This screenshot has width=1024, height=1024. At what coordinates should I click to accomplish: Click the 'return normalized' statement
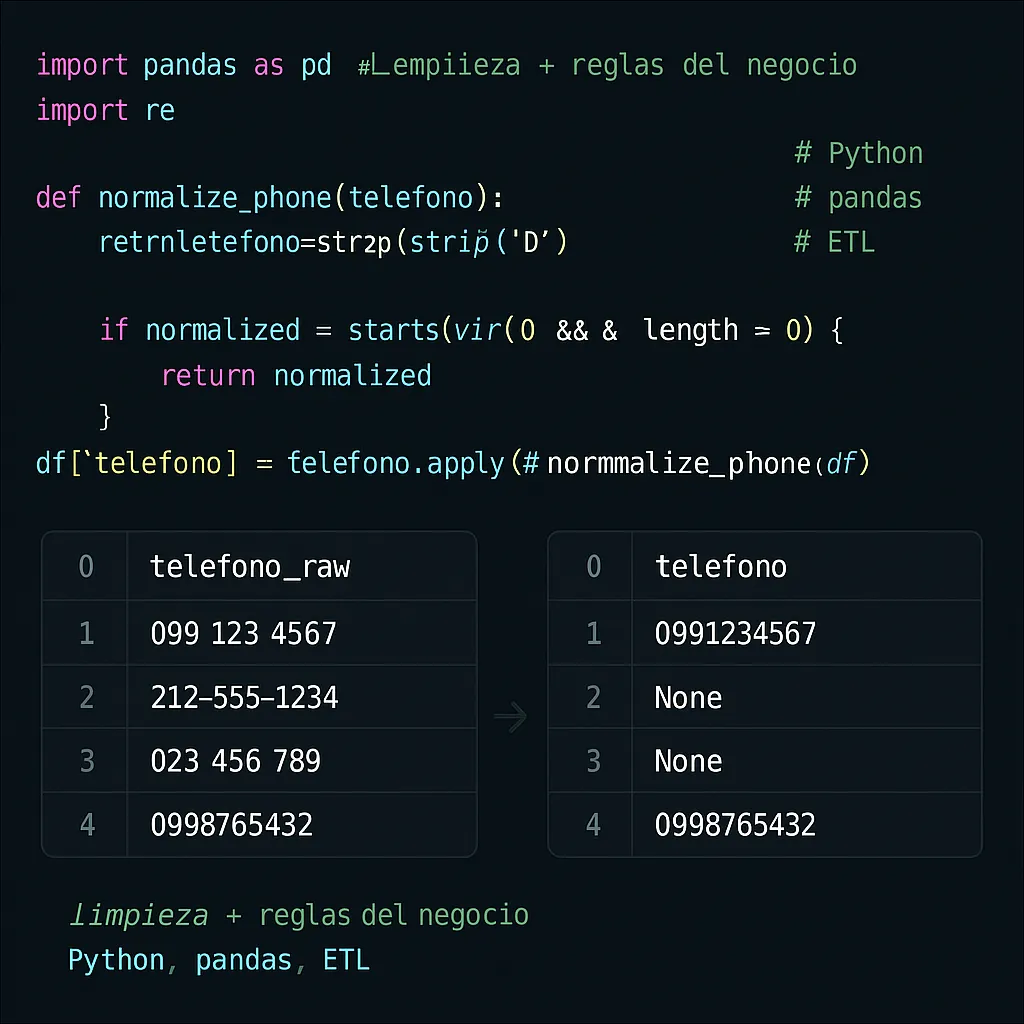[296, 376]
